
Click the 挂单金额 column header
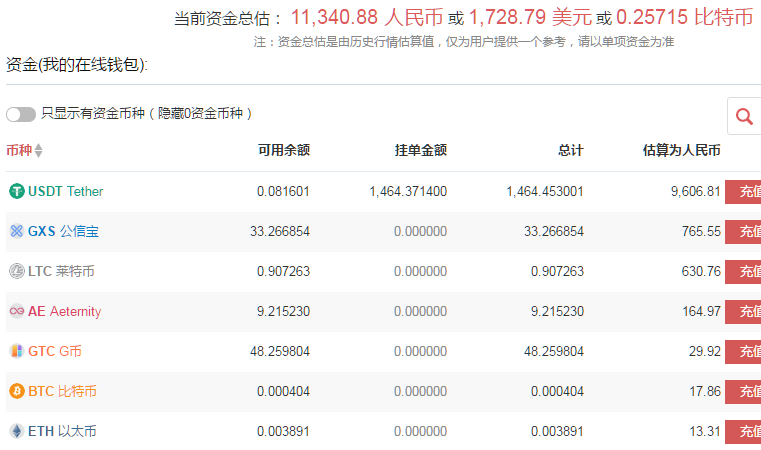pos(421,150)
